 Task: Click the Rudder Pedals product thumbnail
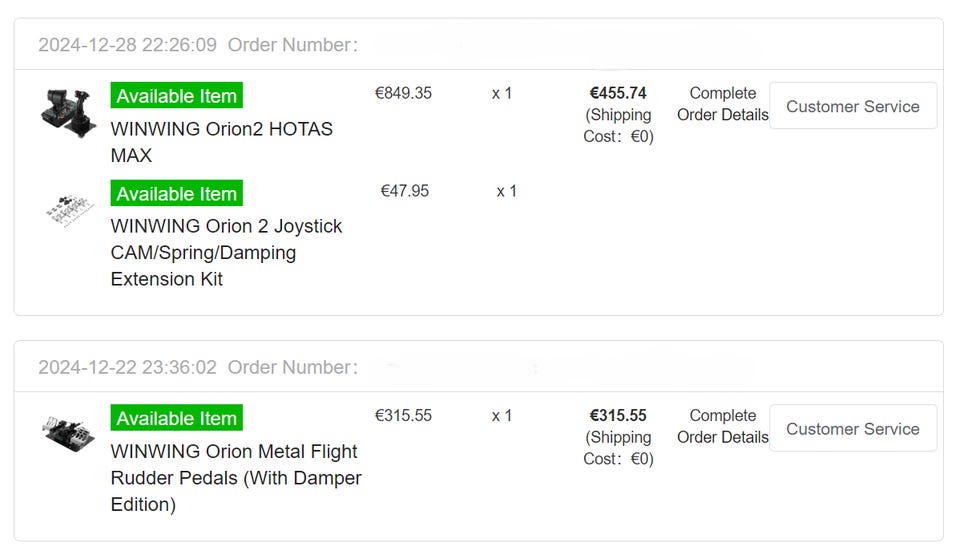(x=69, y=433)
